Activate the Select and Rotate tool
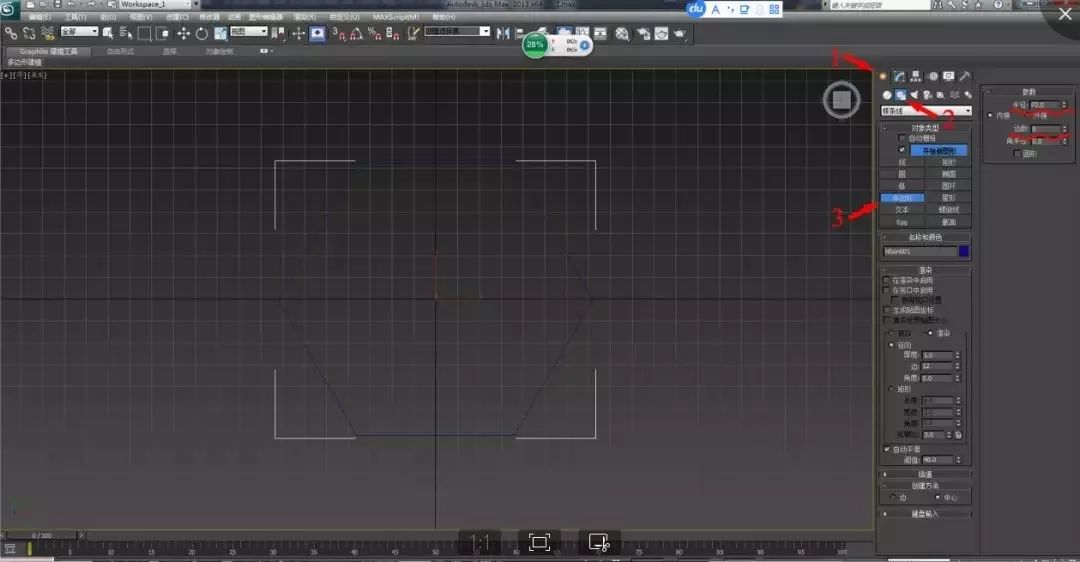 coord(202,32)
